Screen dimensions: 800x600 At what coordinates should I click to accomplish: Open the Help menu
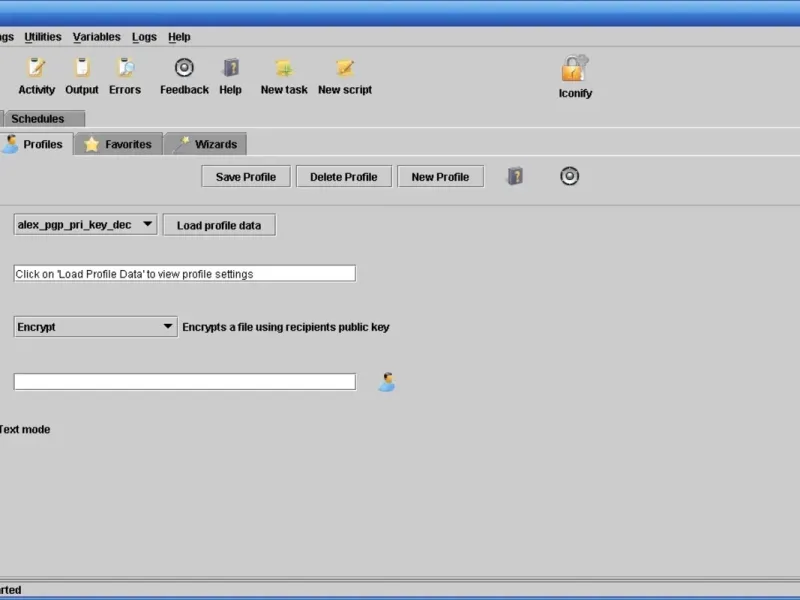tap(179, 37)
